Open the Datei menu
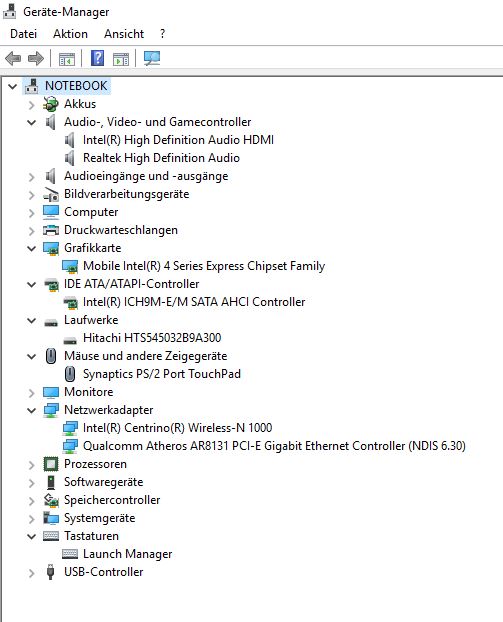 [x=23, y=34]
